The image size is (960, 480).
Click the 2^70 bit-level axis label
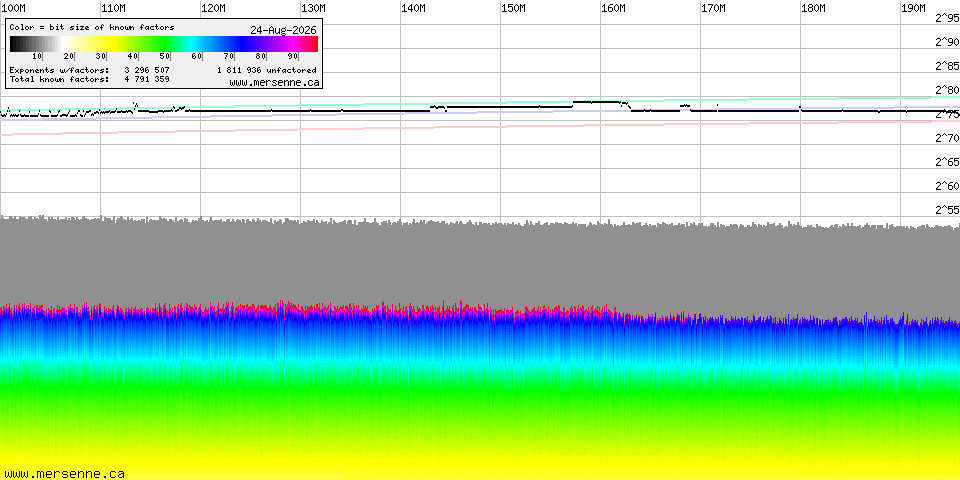947,138
